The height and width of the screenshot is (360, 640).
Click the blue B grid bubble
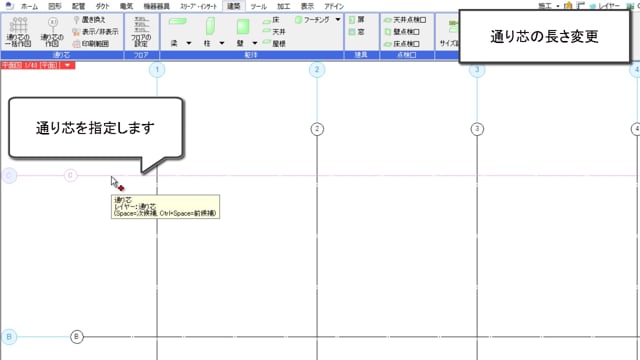(x=9, y=337)
